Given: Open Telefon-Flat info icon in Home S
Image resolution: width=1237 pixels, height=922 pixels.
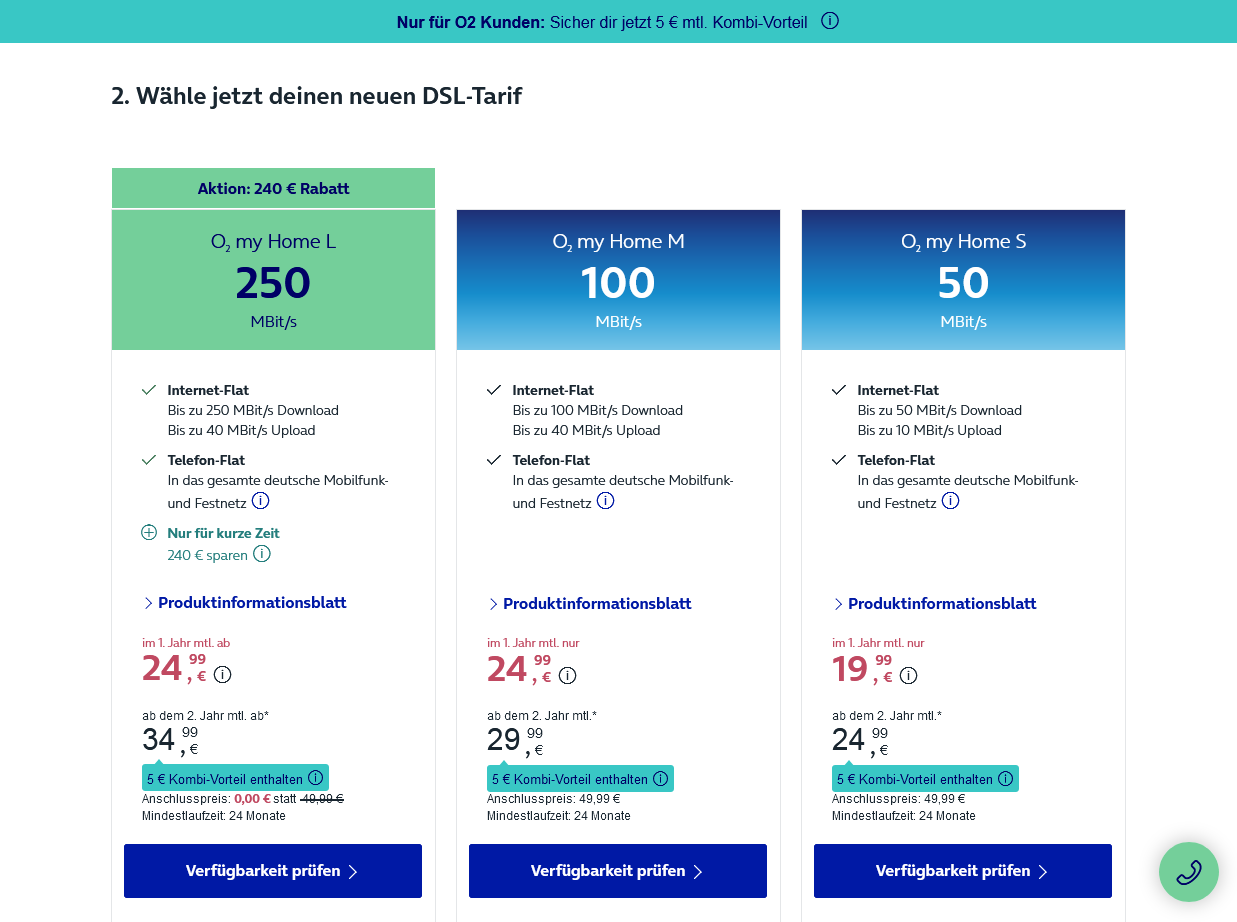Looking at the screenshot, I should coord(951,501).
